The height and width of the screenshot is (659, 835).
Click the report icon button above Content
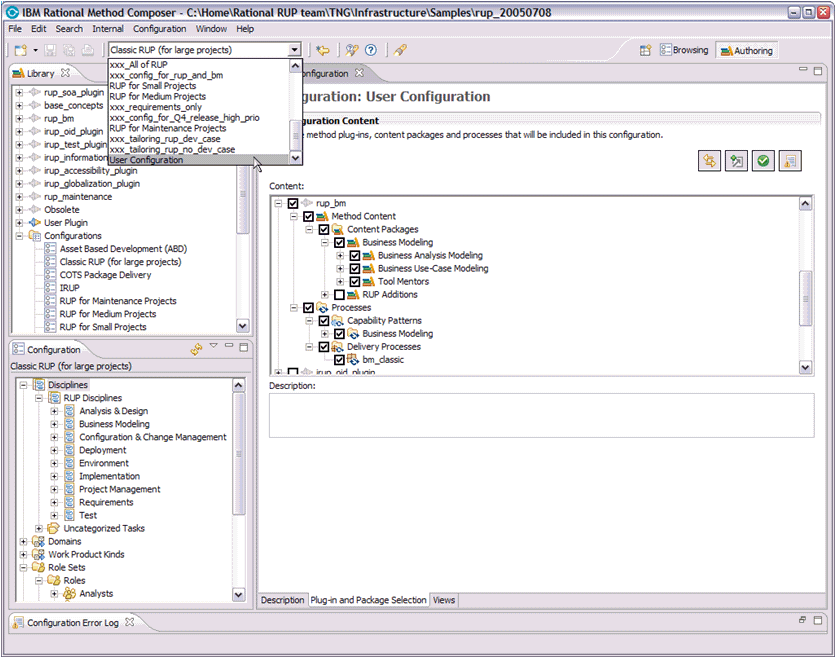(790, 161)
